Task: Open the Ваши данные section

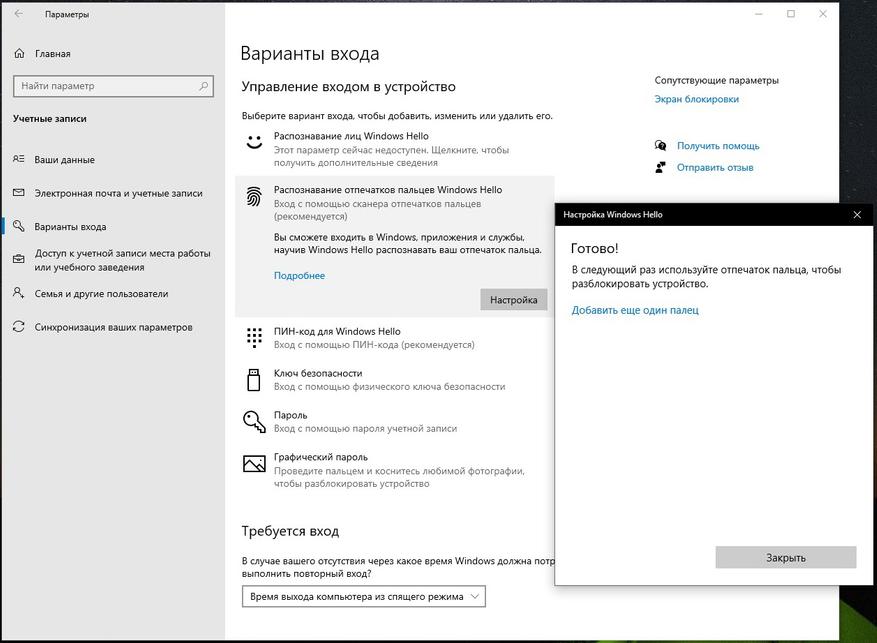Action: (x=64, y=159)
